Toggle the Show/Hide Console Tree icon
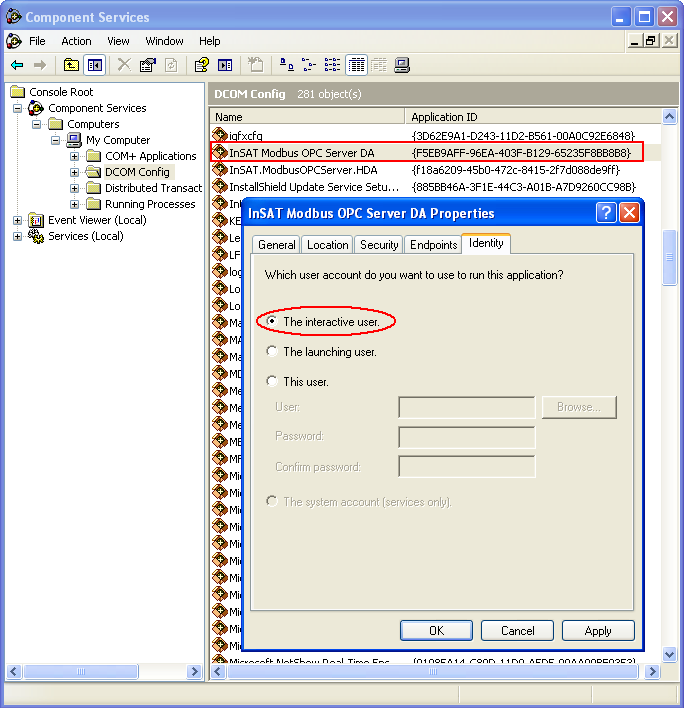 94,65
